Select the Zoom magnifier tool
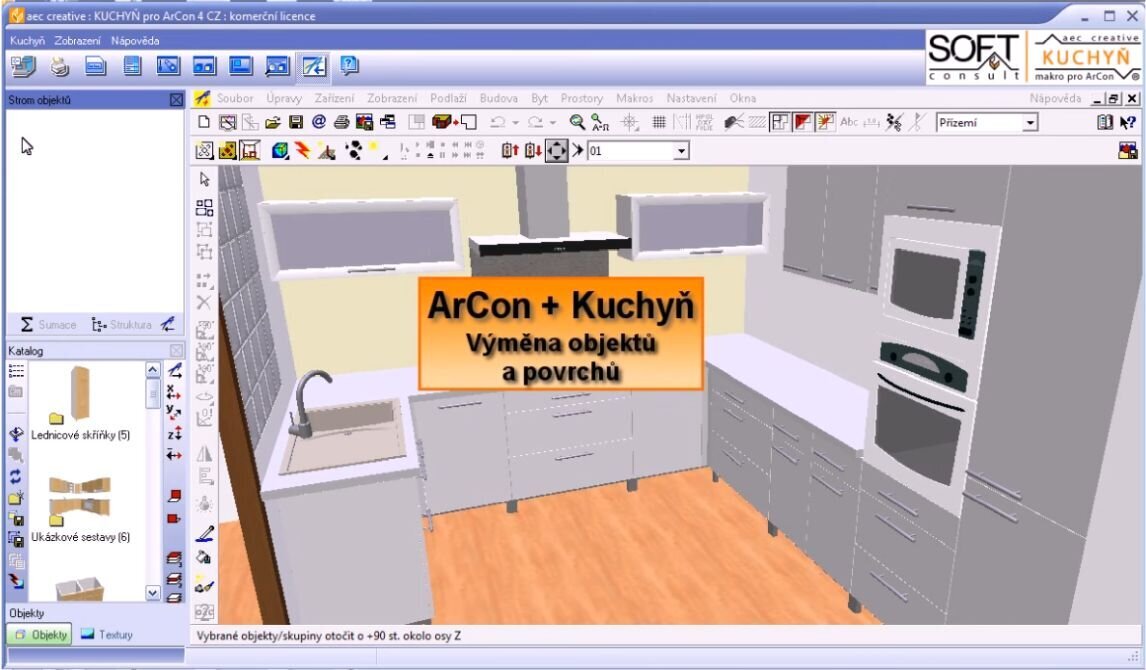The image size is (1146, 670). pyautogui.click(x=574, y=122)
